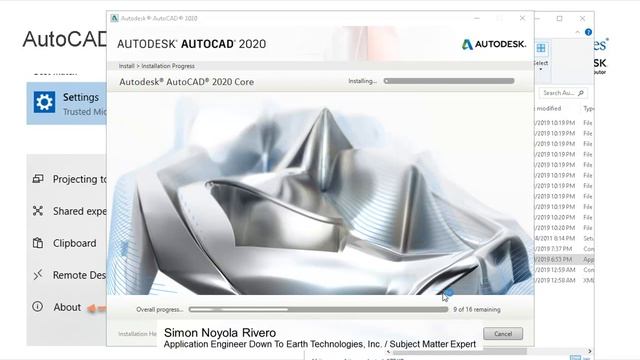The image size is (640, 360).
Task: Click the 'Installation Progress' breadcrumb text
Action: [168, 66]
